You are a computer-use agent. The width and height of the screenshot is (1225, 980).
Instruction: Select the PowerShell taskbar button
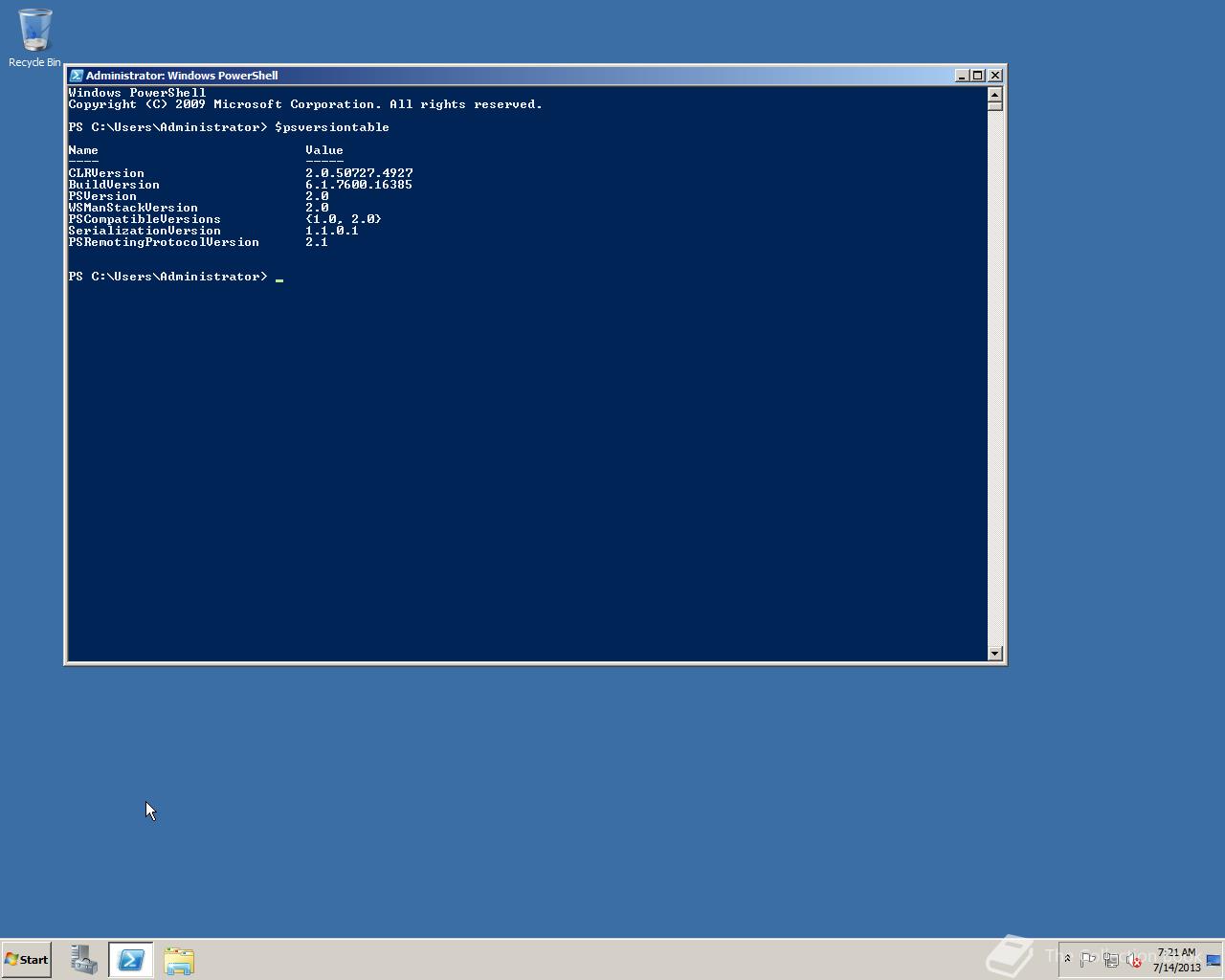pyautogui.click(x=131, y=960)
